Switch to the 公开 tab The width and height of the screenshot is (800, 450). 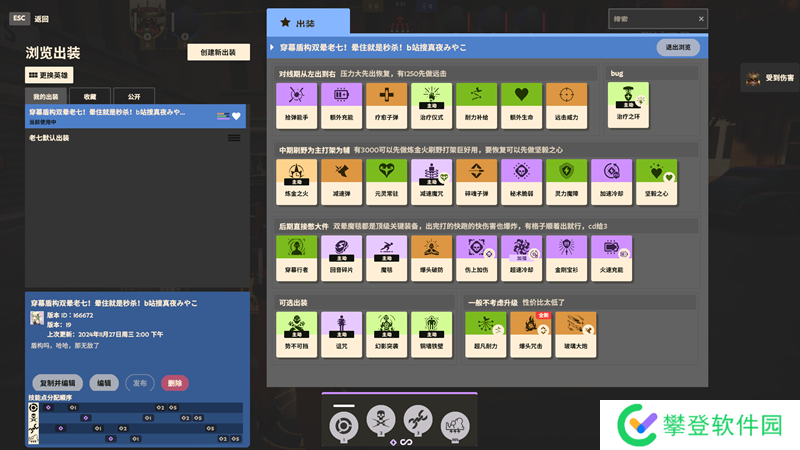pyautogui.click(x=134, y=96)
